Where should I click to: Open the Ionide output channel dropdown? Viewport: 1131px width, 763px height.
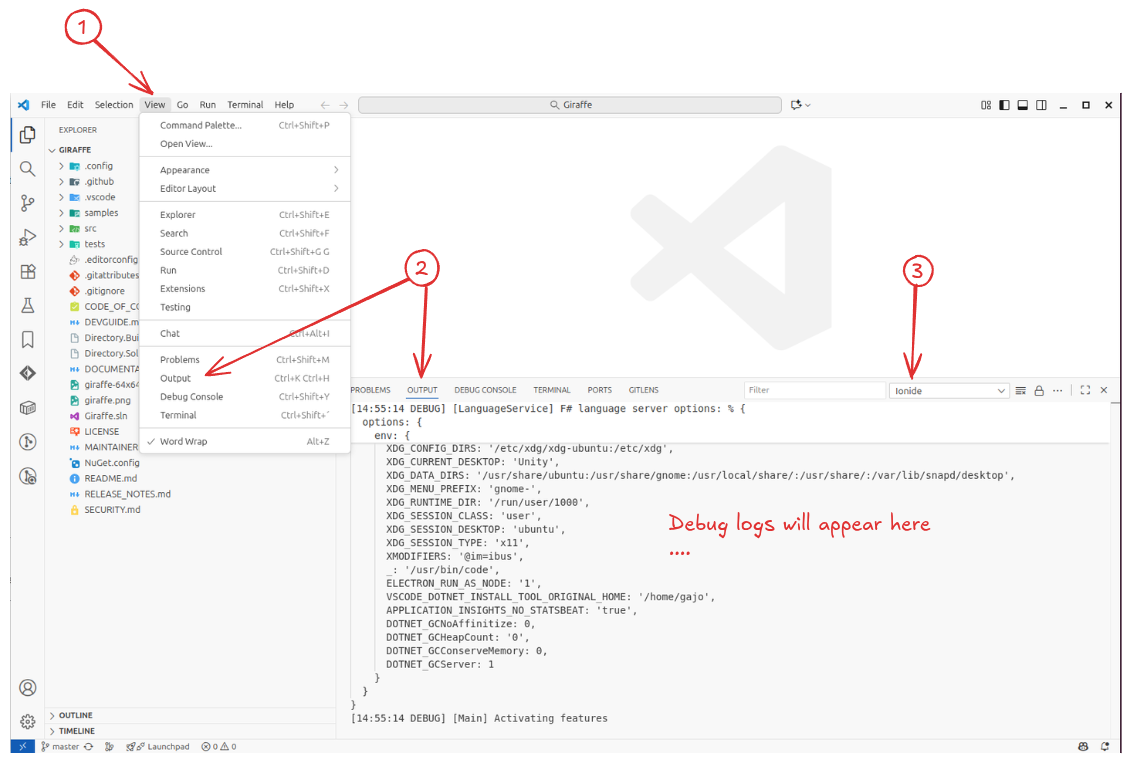[x=949, y=391]
